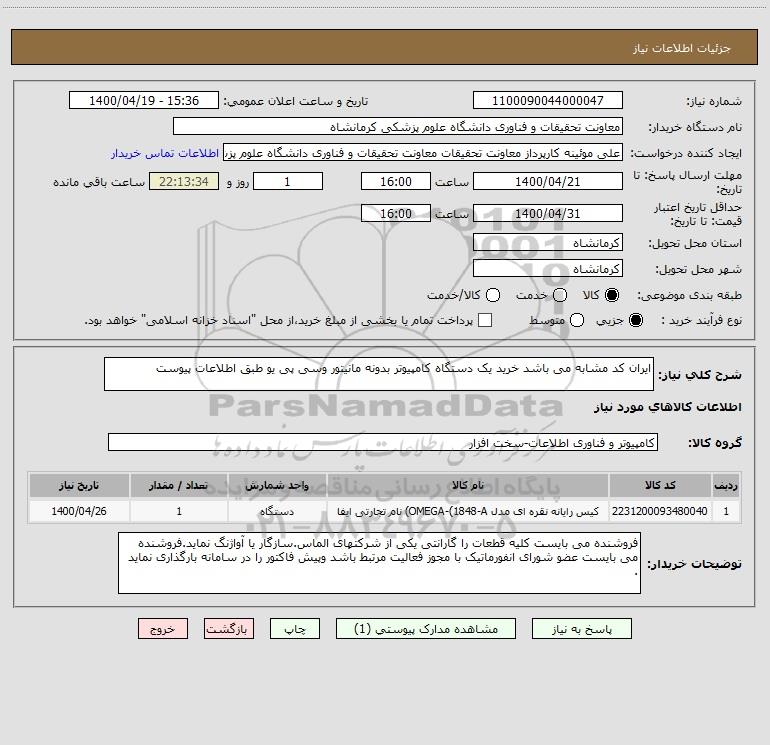The image size is (770, 745).
Task: Click the remaining time field 22:13:34
Action: 184,181
